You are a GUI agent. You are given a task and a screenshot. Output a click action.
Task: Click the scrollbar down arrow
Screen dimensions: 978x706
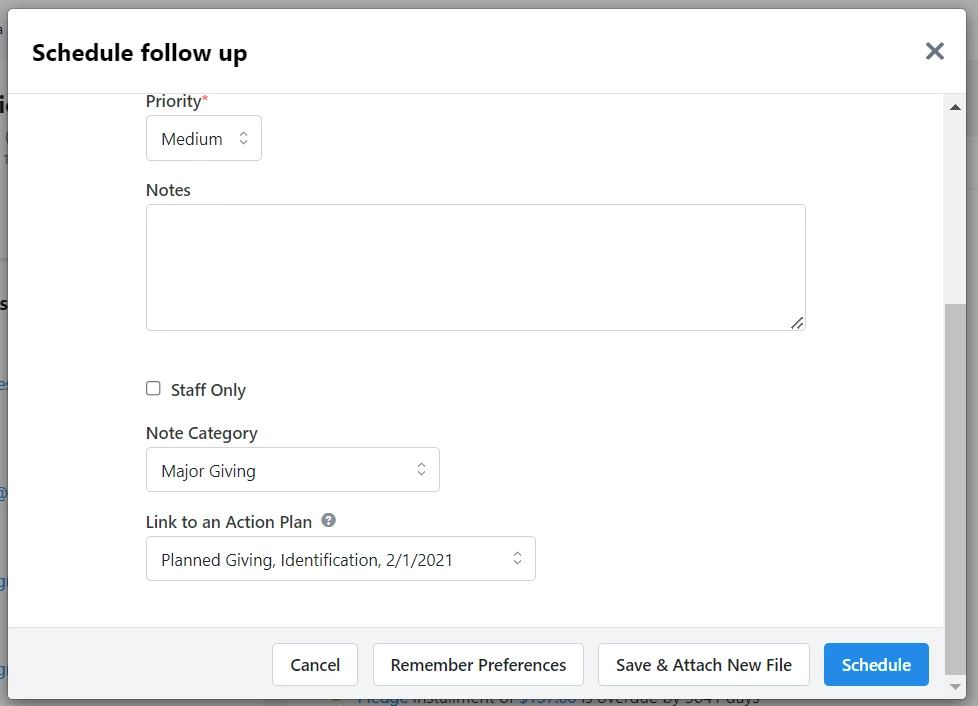[x=956, y=687]
